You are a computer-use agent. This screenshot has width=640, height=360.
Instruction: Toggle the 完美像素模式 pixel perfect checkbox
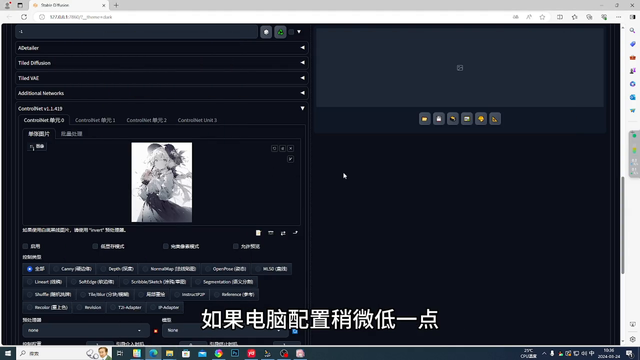(x=165, y=246)
